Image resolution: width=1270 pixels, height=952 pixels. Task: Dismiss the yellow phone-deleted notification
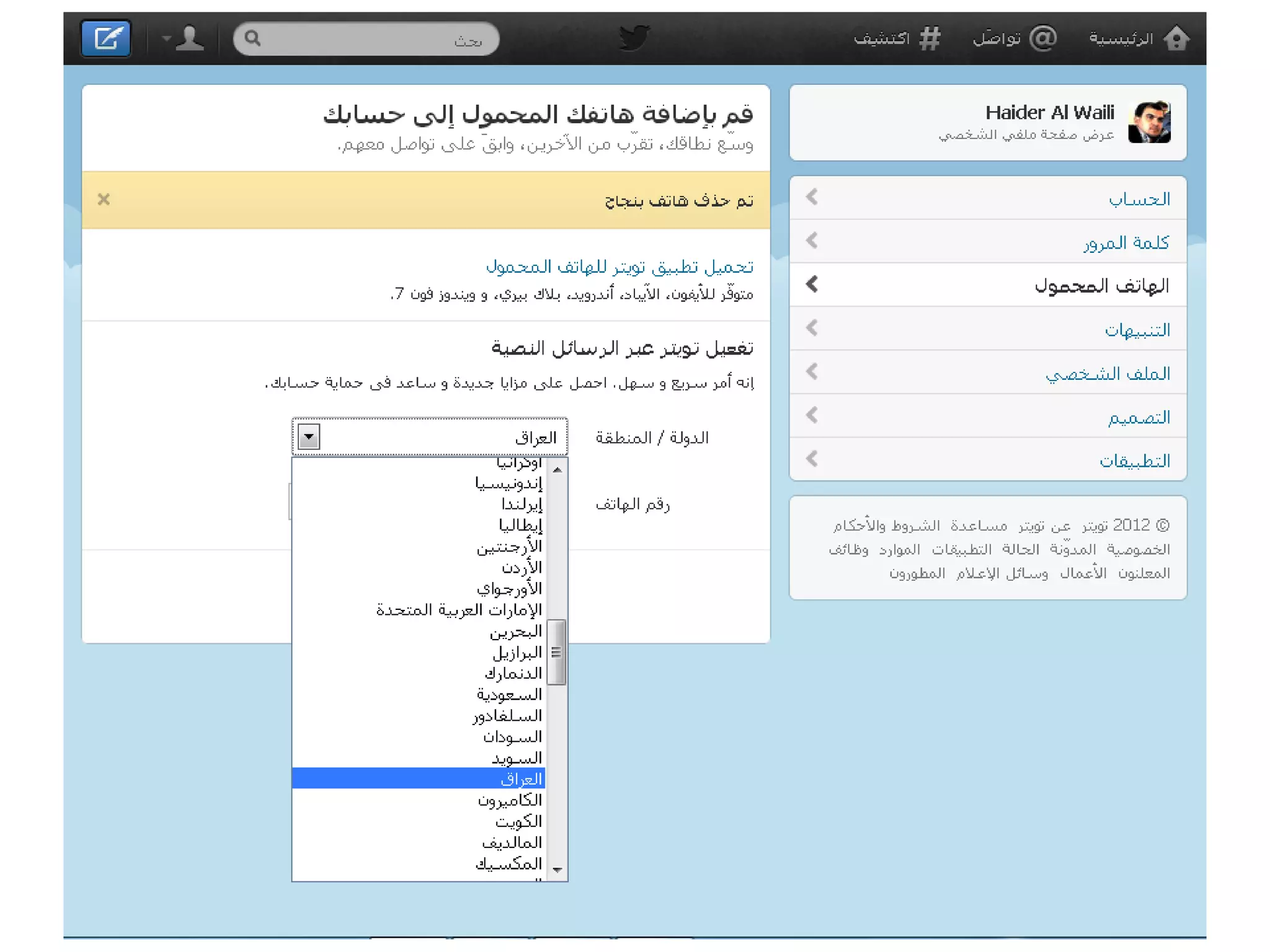[x=104, y=200]
